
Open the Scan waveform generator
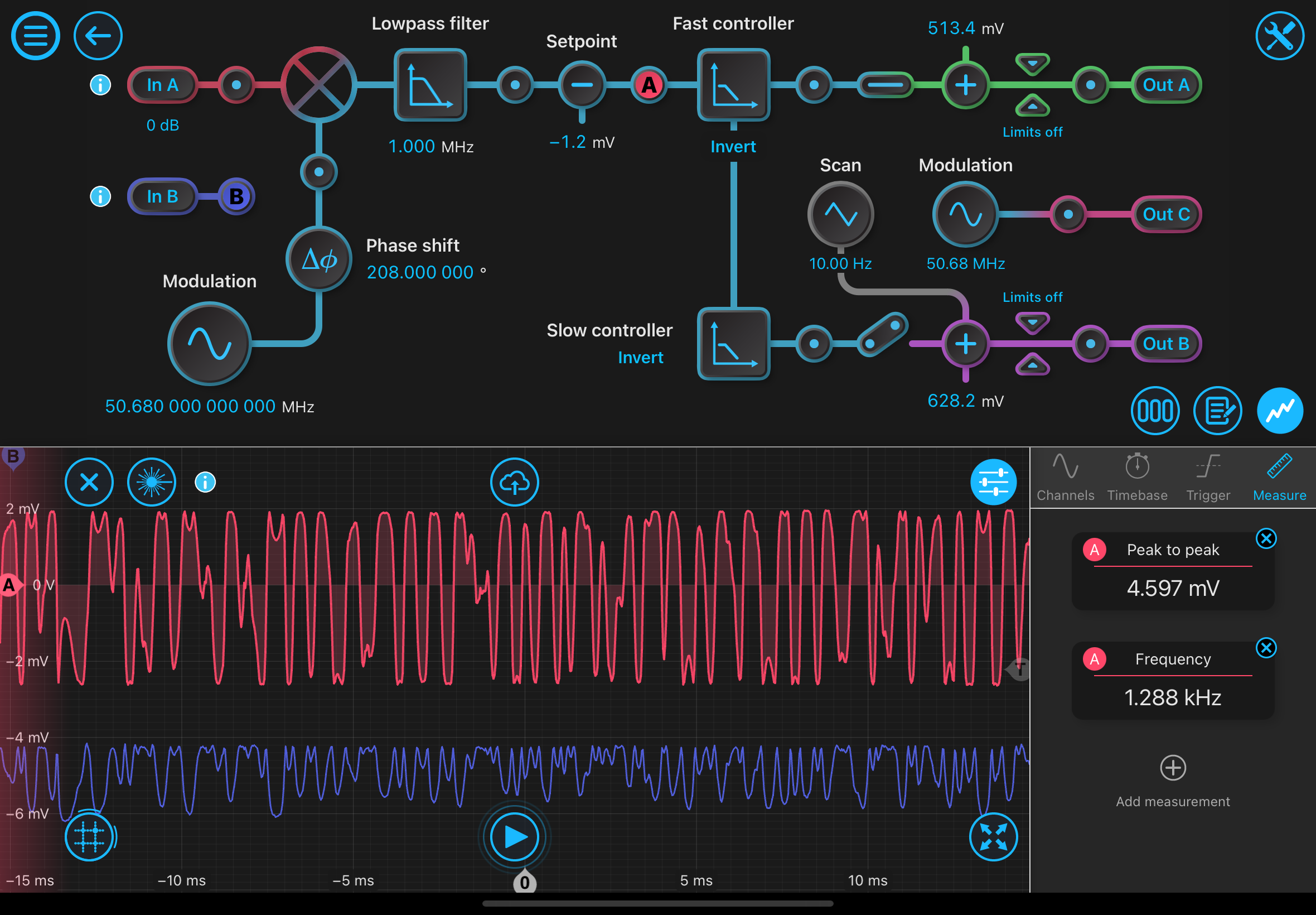click(840, 214)
